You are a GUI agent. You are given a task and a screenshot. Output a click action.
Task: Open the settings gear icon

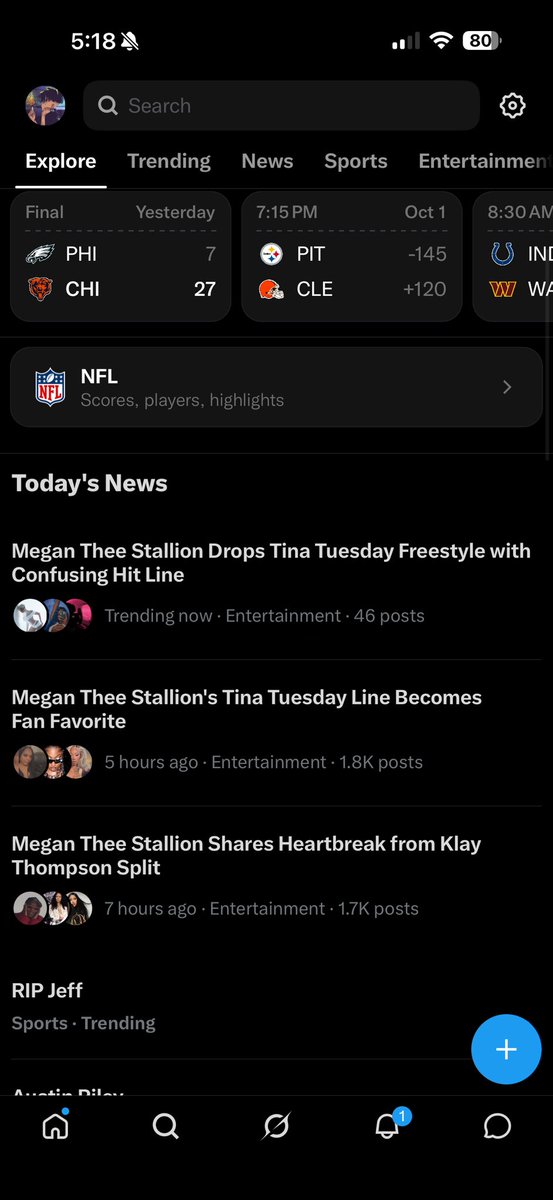[512, 105]
